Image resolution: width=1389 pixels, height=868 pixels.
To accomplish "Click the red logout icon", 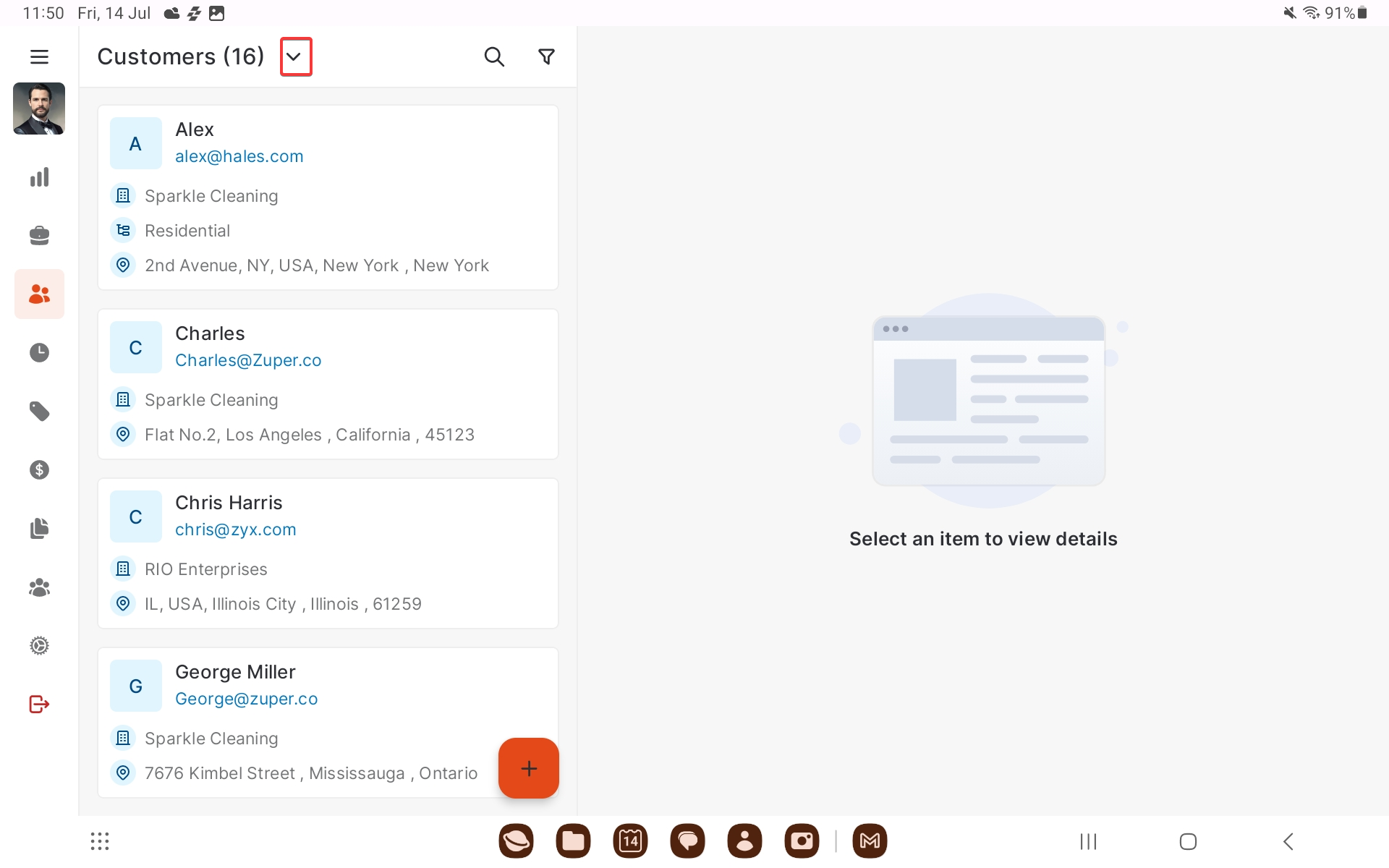I will 39,705.
